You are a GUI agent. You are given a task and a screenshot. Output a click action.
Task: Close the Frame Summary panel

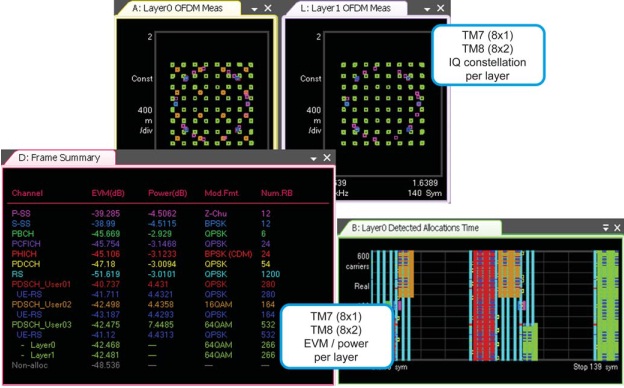(x=327, y=158)
